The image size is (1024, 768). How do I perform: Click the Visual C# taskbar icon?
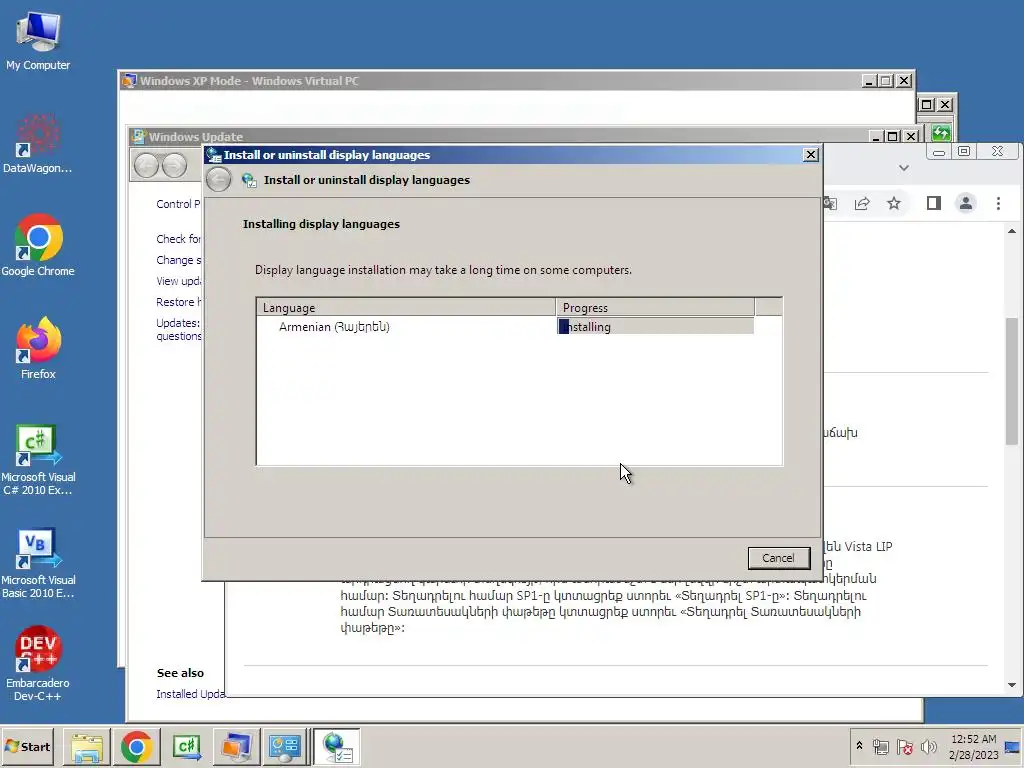click(187, 747)
